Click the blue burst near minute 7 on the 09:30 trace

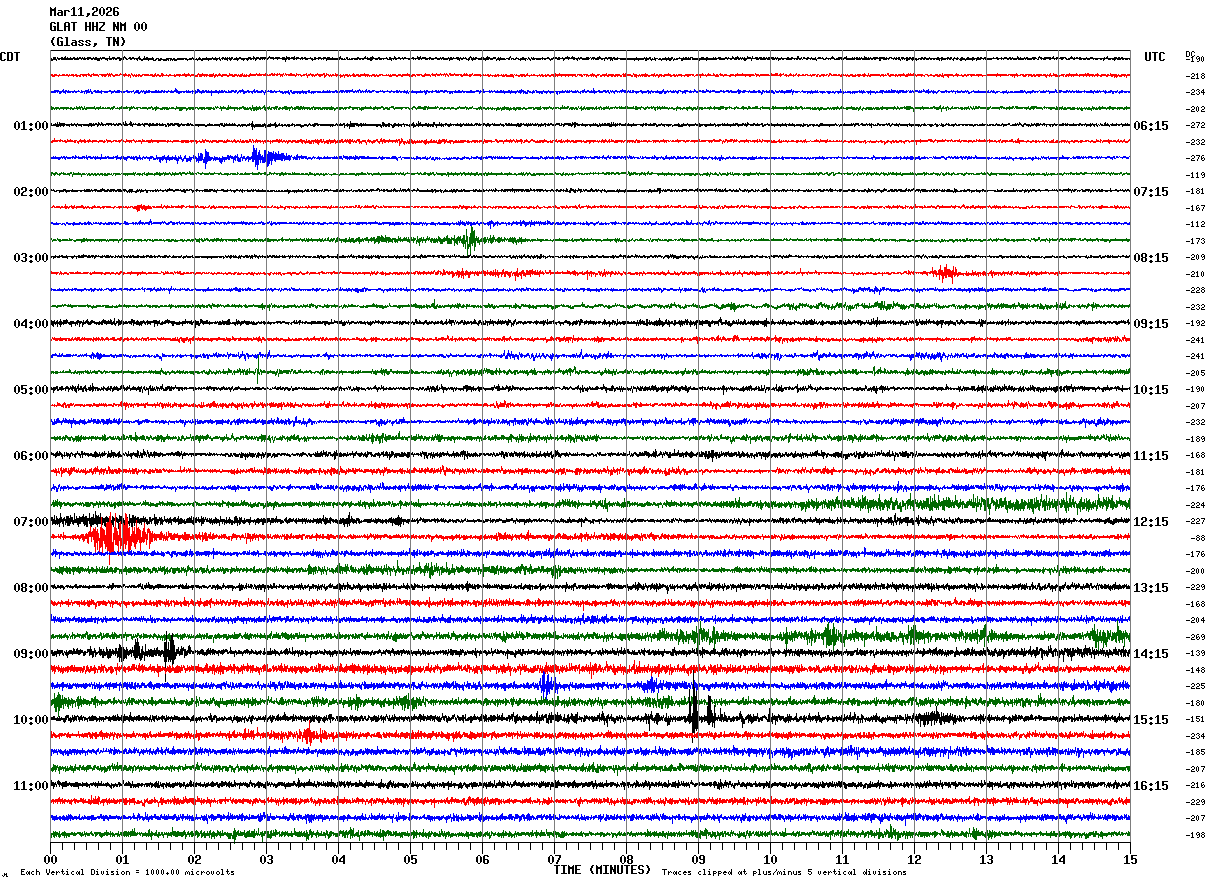point(547,684)
